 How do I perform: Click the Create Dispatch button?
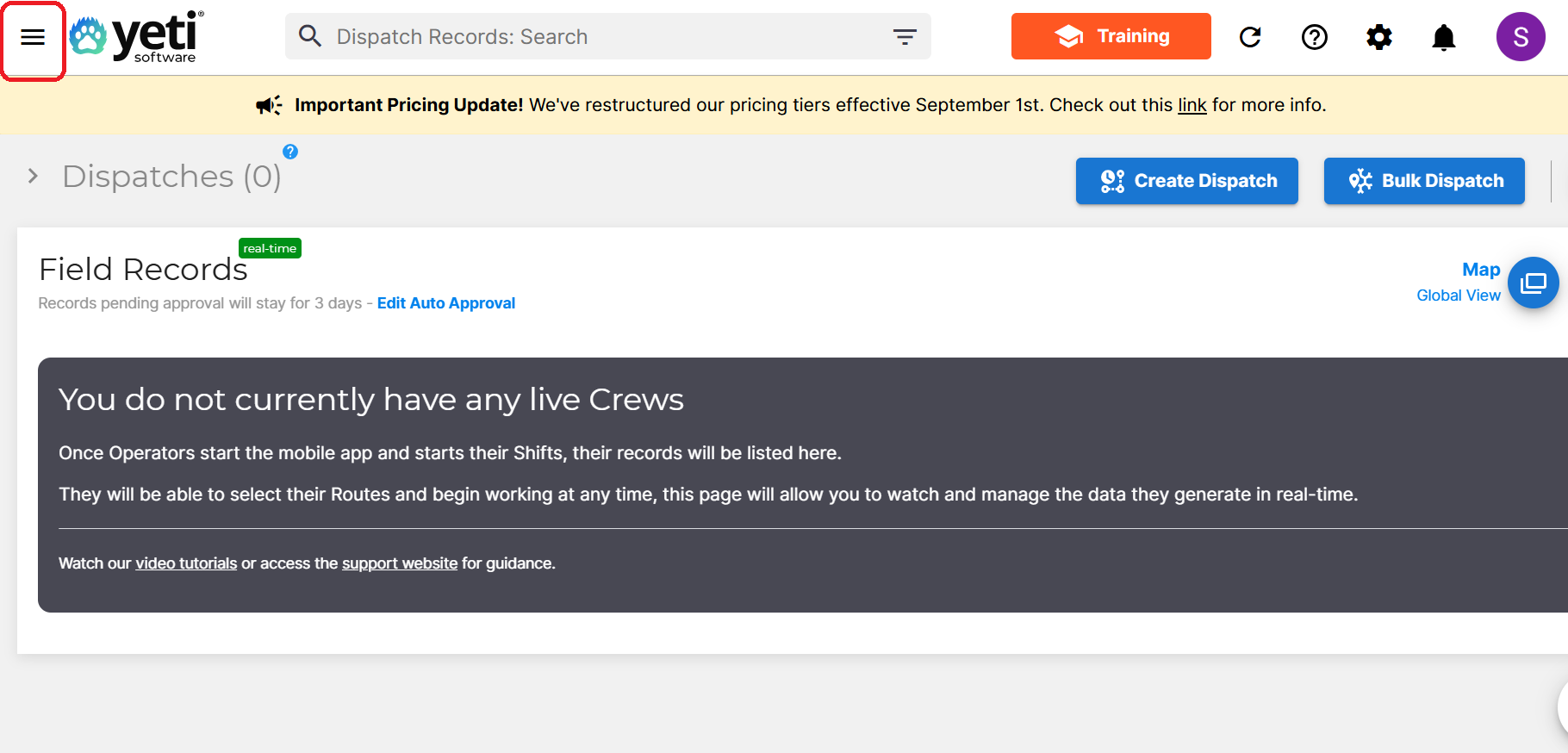click(1186, 181)
